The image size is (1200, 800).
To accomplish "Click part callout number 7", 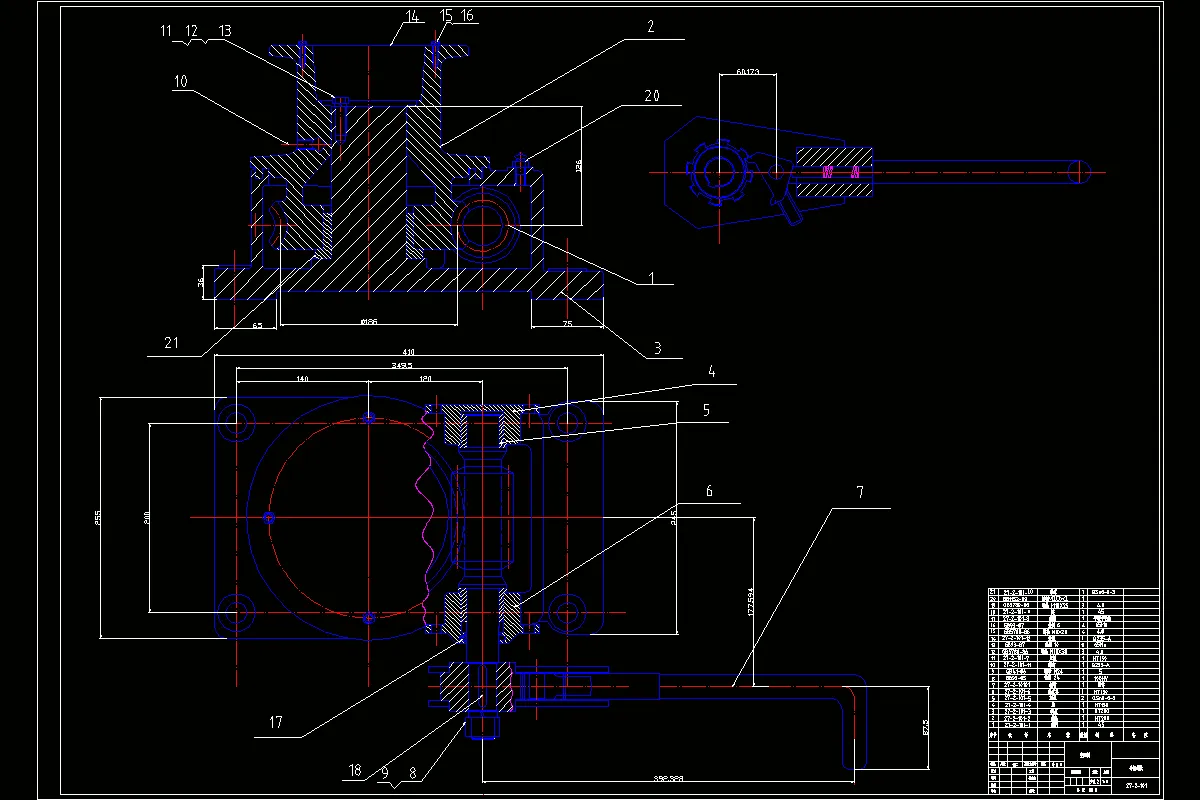I will coord(858,493).
